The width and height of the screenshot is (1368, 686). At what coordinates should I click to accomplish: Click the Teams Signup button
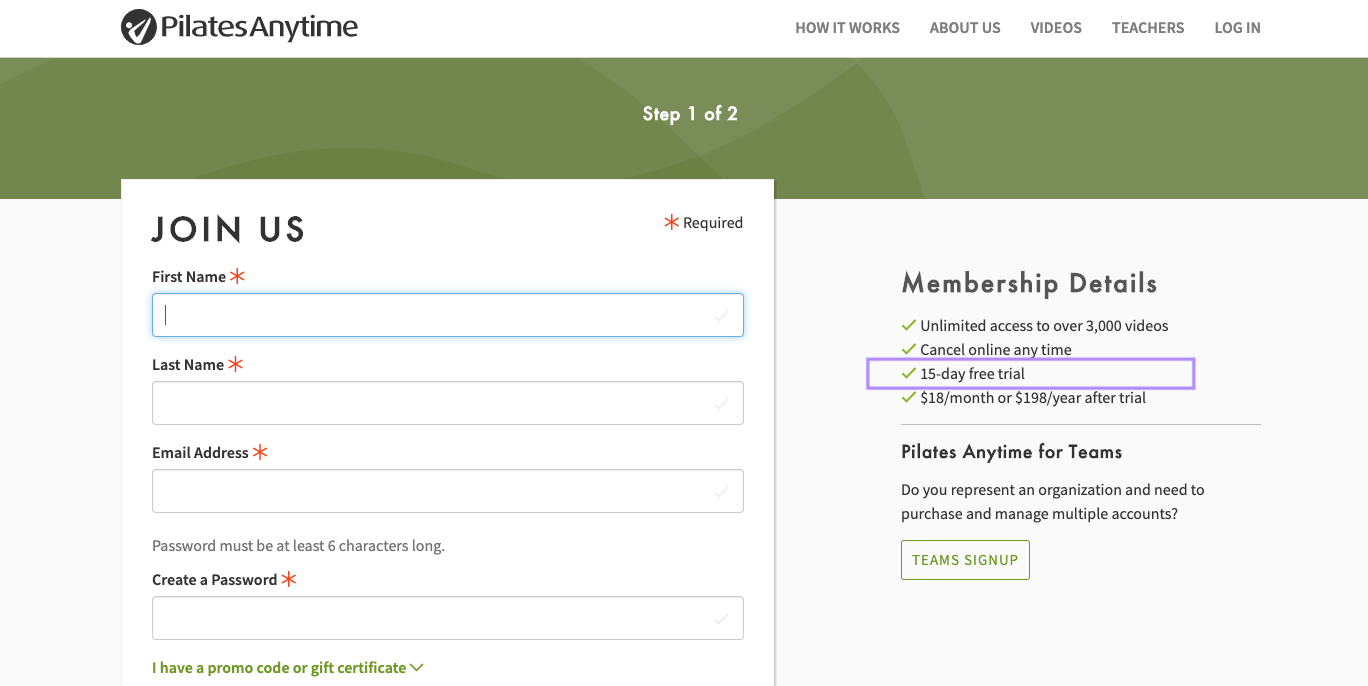click(x=965, y=560)
